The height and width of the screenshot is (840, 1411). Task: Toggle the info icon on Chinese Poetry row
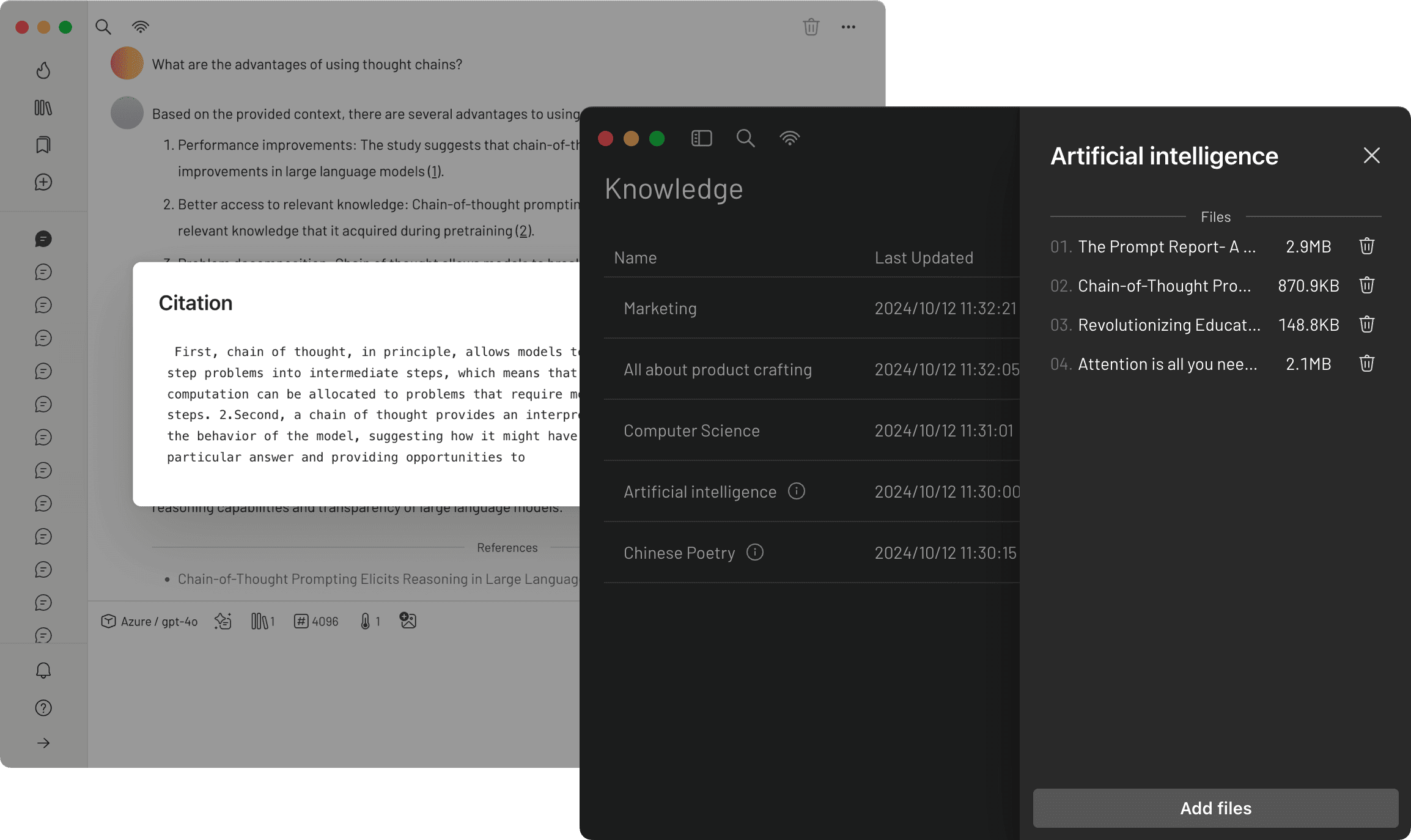coord(757,552)
